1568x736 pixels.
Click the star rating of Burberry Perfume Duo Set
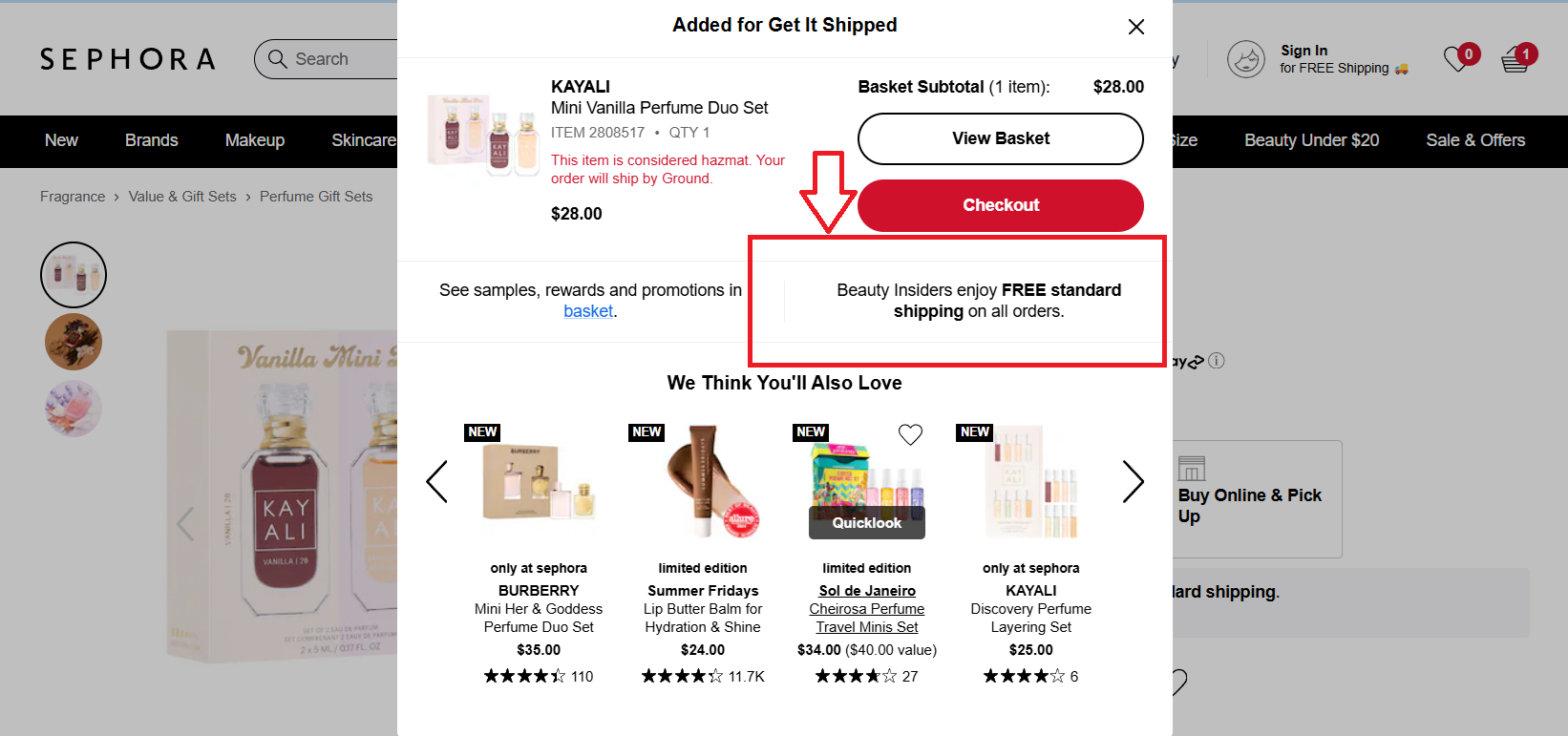524,676
